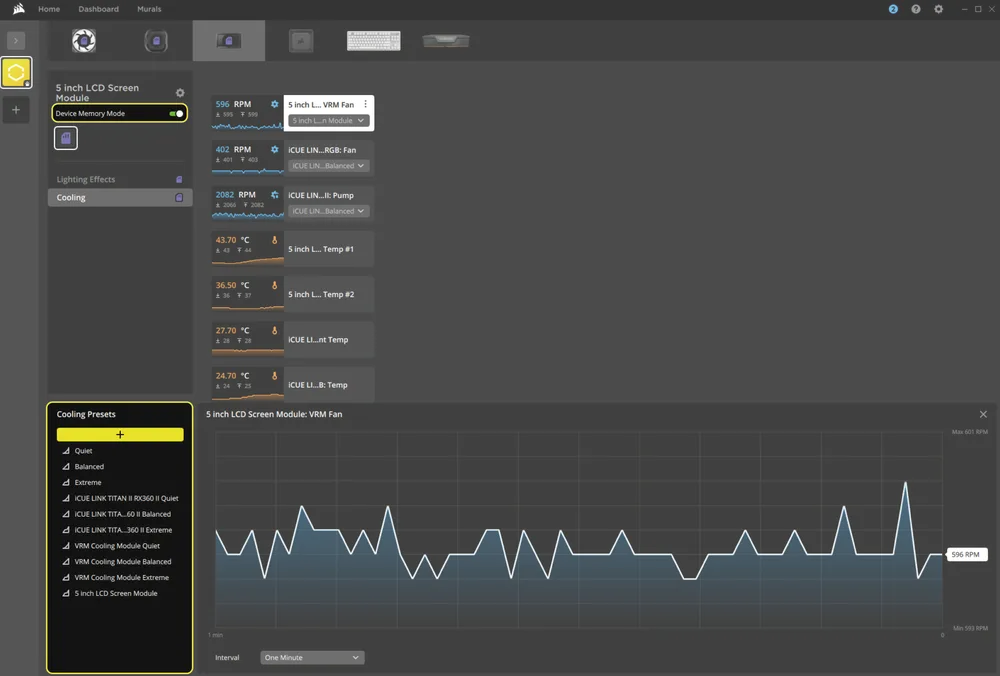Select the 5 inch L... Temp #1 sensor

(x=328, y=249)
